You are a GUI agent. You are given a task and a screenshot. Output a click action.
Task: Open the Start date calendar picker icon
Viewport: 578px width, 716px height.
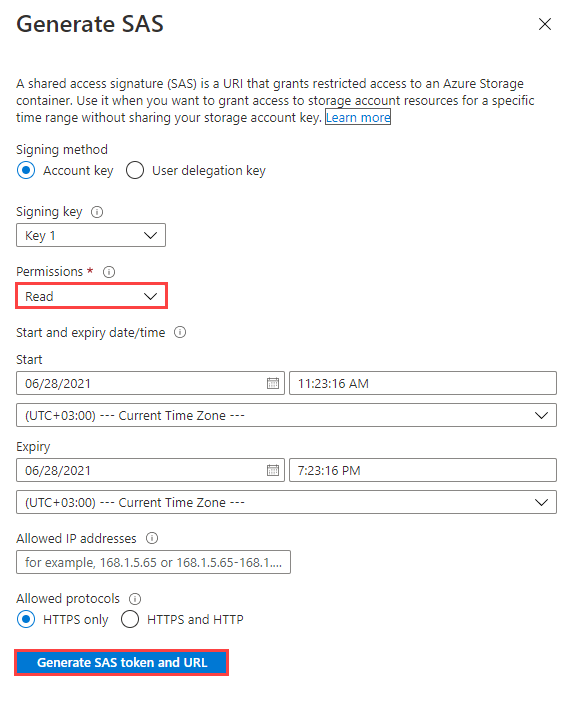pyautogui.click(x=273, y=383)
